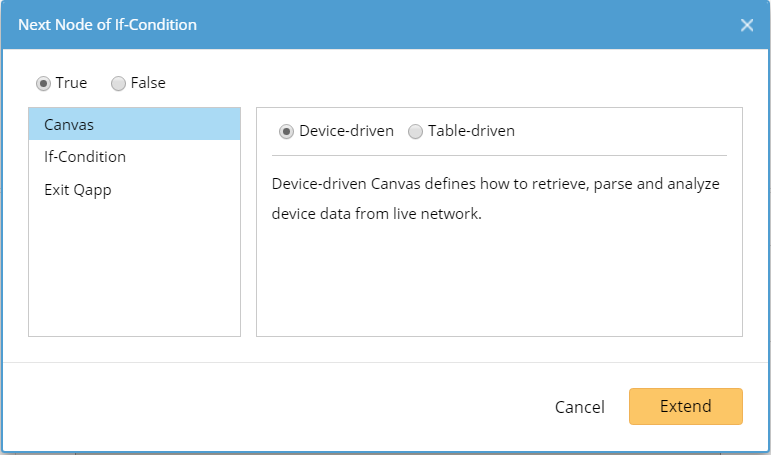This screenshot has height=455, width=771.
Task: Click the 'Table-driven' label text
Action: 471,131
